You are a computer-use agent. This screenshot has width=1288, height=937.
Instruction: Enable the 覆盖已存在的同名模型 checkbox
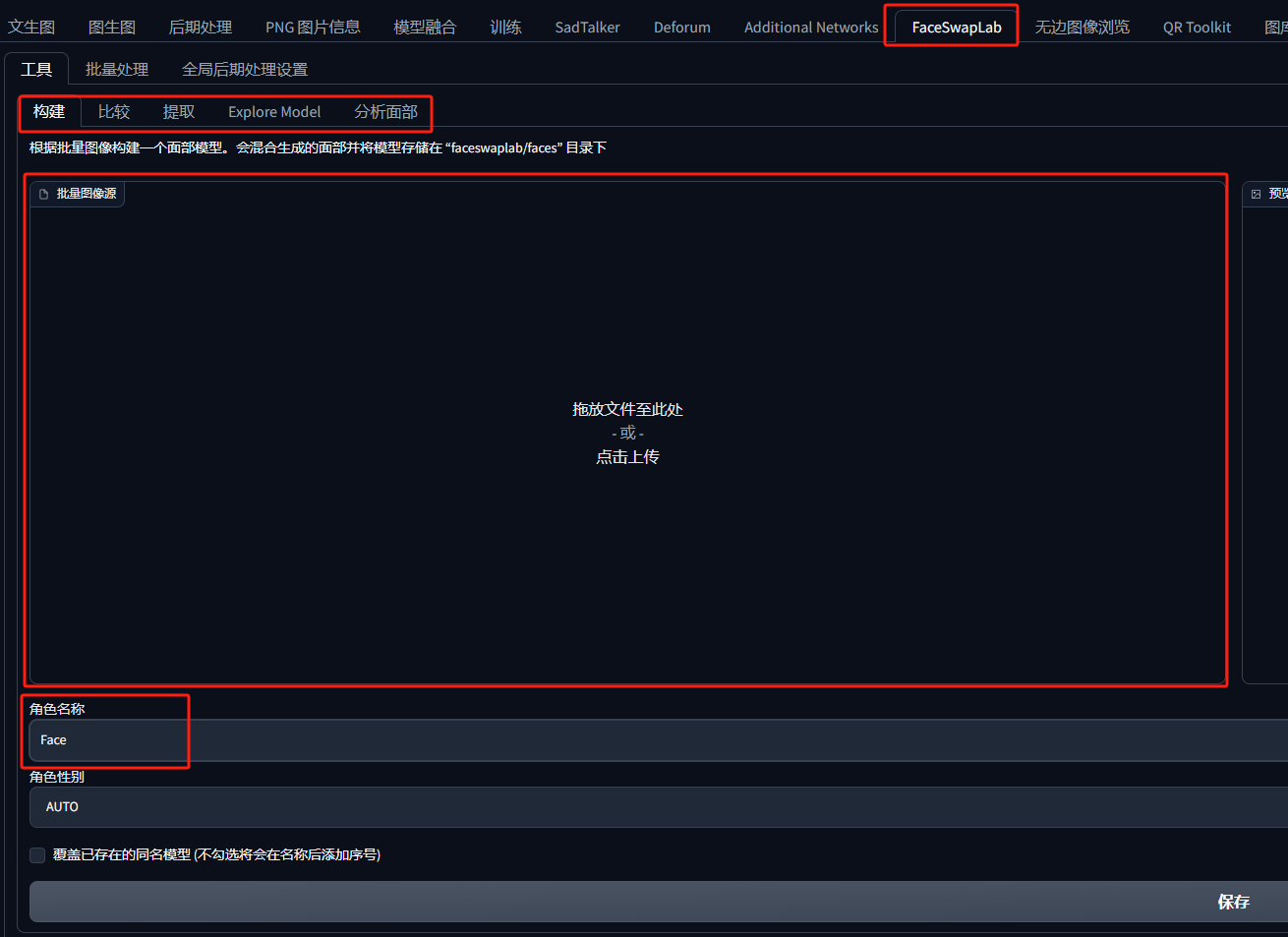[37, 855]
